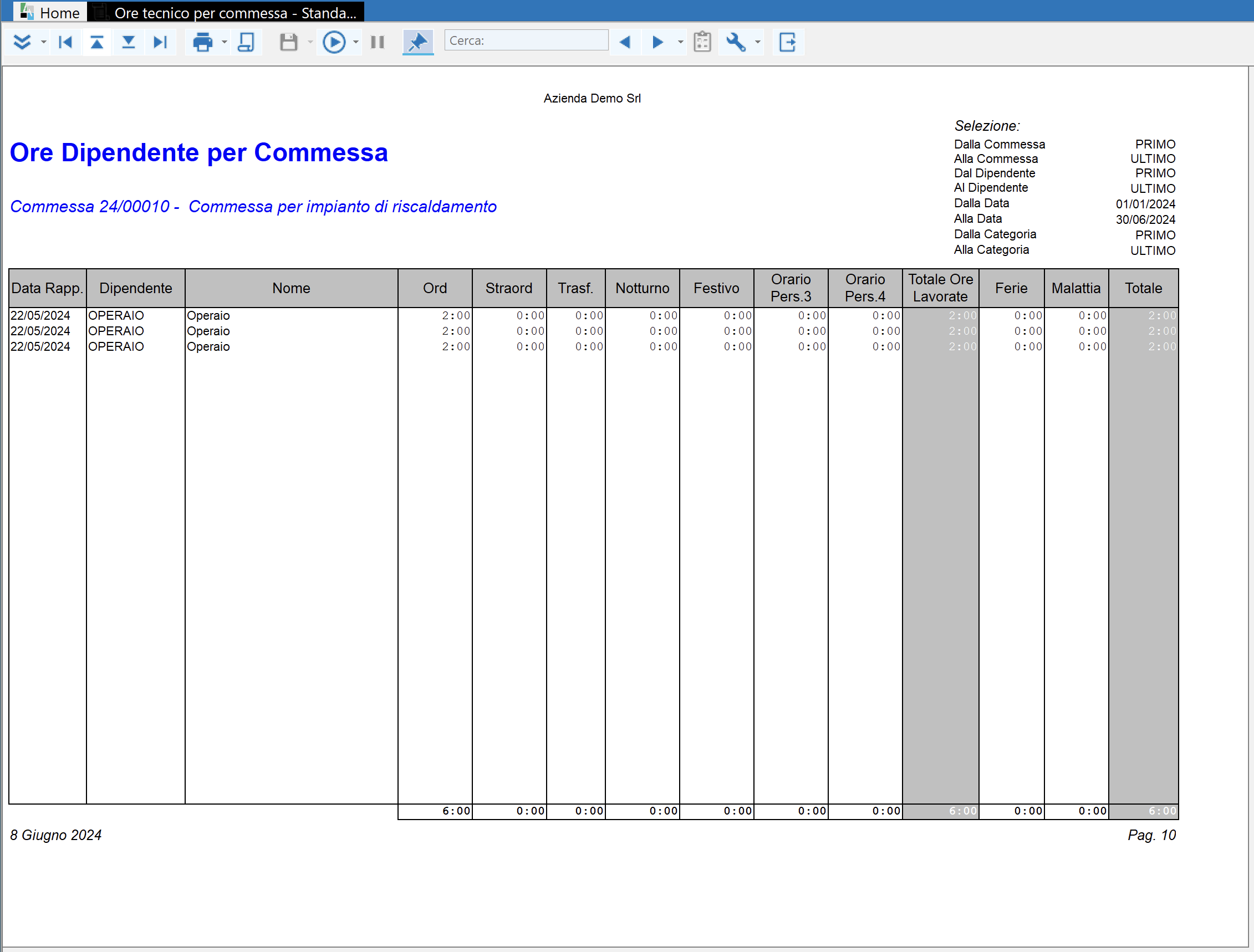Screen dimensions: 1254x952
Task: Click the 'Orario Pers.4' column header
Action: click(865, 289)
